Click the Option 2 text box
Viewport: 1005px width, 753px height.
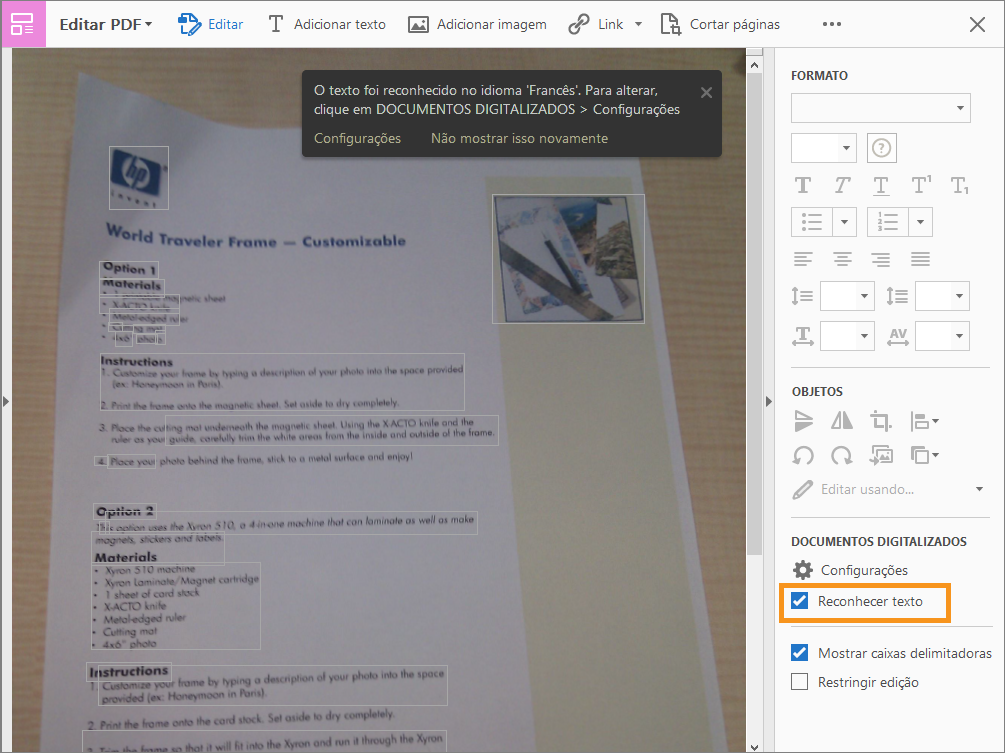(125, 511)
